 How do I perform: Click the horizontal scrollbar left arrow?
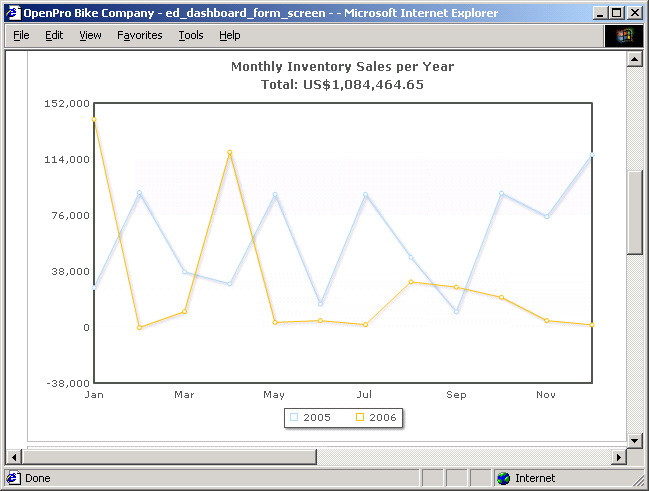(13, 457)
